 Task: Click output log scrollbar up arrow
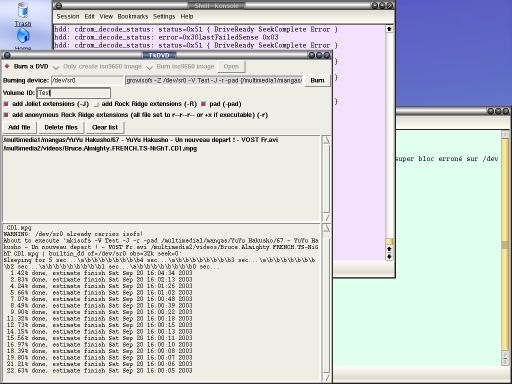pyautogui.click(x=326, y=228)
